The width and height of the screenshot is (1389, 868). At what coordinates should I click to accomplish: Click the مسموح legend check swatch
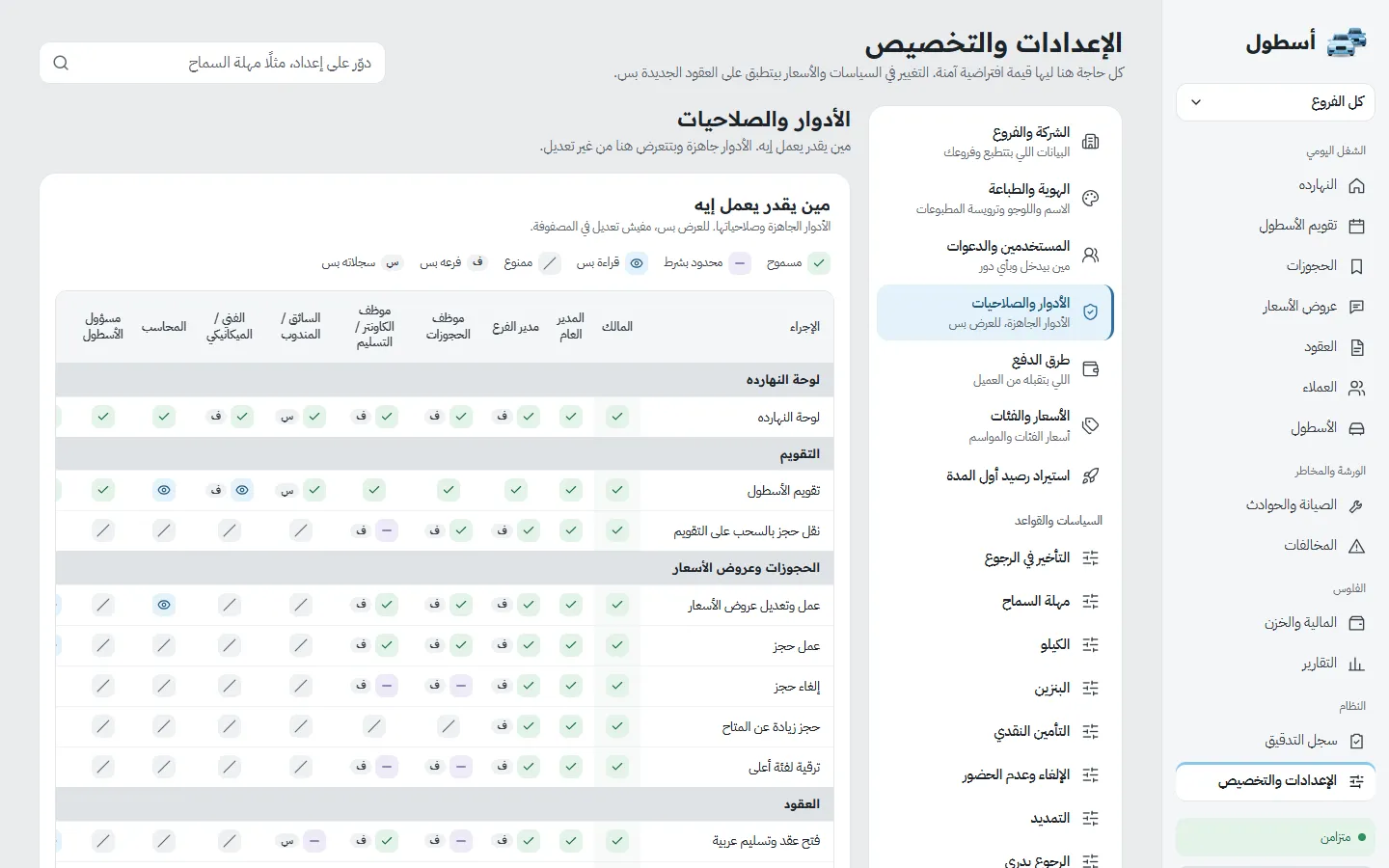819,263
